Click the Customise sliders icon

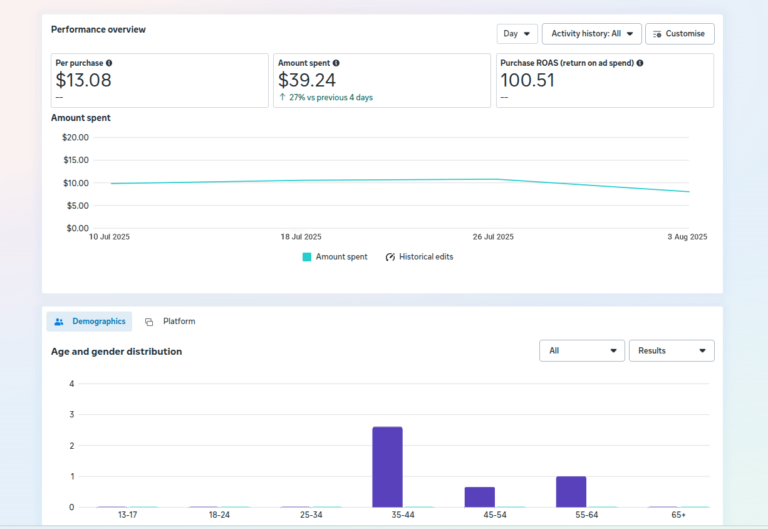click(656, 34)
